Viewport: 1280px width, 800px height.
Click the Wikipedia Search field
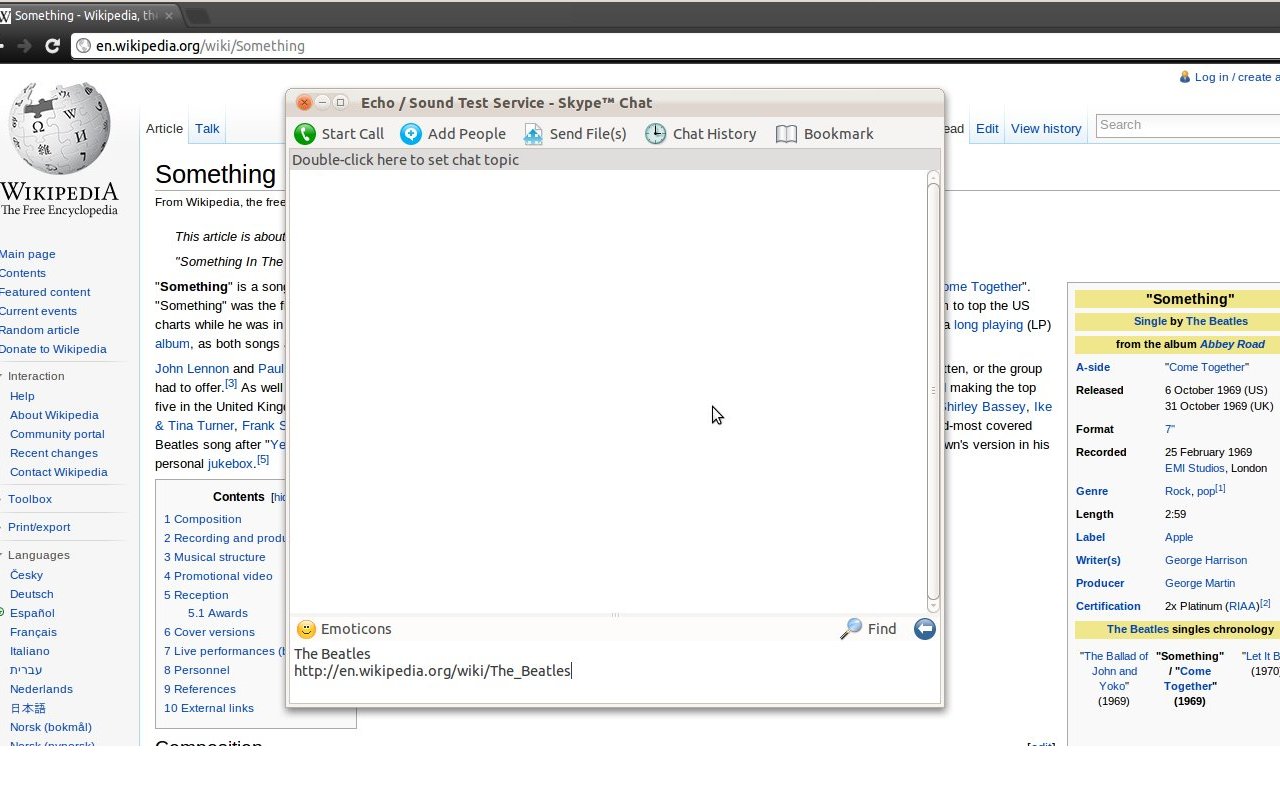tap(1188, 126)
